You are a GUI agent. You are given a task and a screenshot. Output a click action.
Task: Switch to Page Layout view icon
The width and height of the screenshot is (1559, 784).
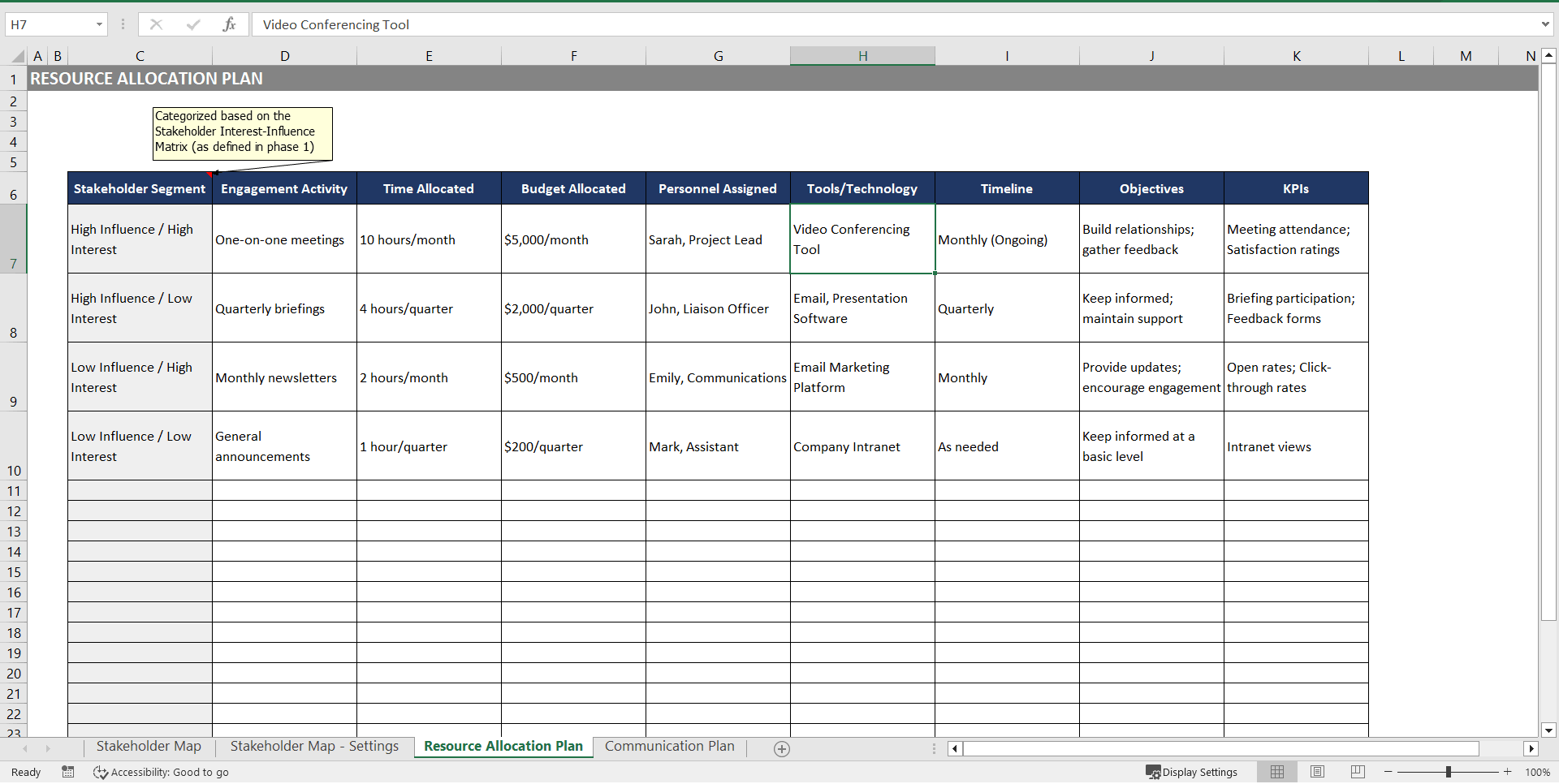click(1318, 772)
